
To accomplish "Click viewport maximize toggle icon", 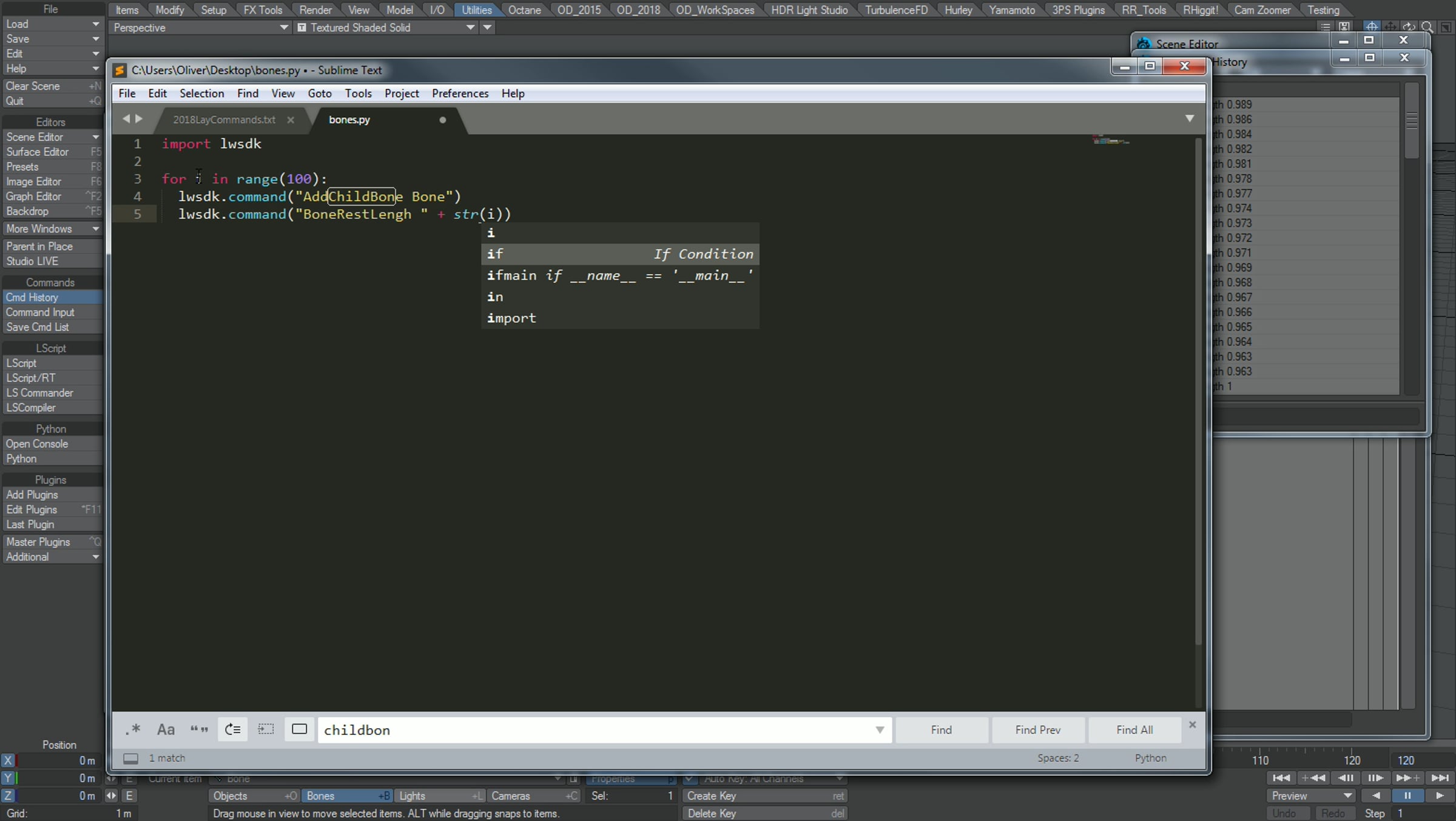I will 1446,27.
